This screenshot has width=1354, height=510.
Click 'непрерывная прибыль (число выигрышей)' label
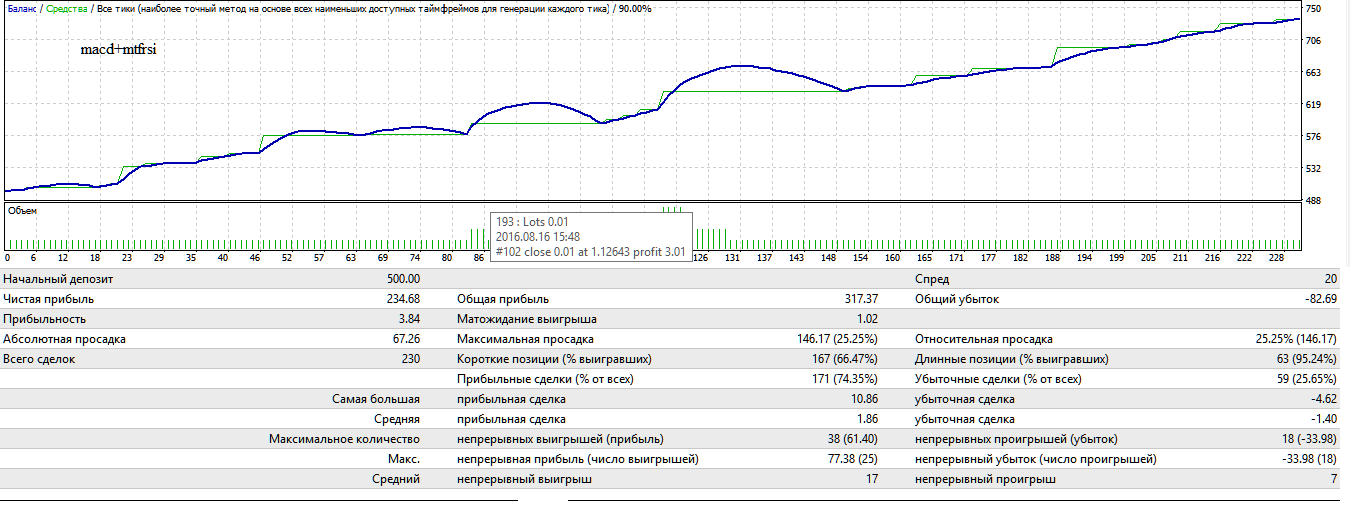tap(578, 459)
